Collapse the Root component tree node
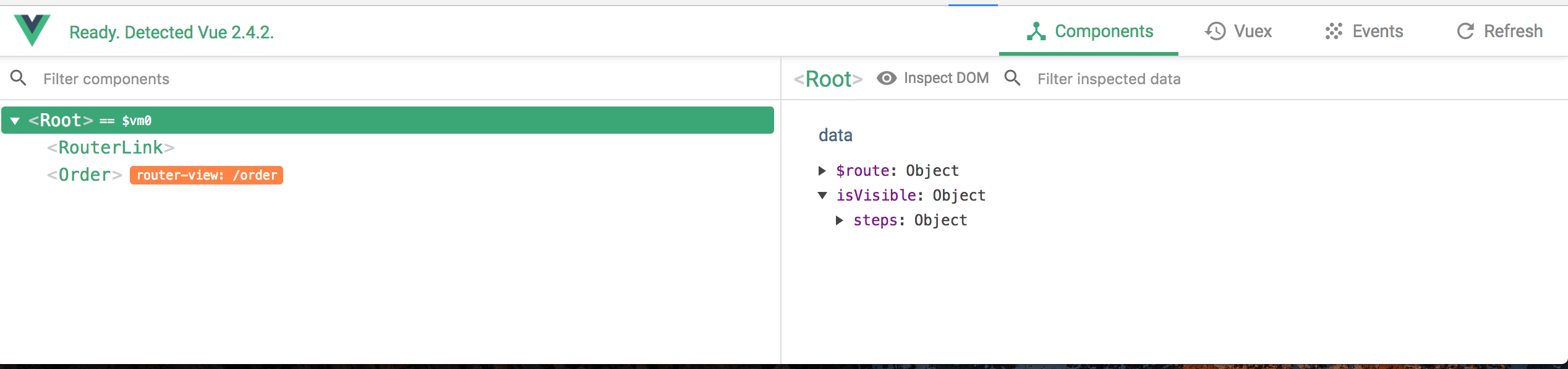The height and width of the screenshot is (369, 1568). 15,121
